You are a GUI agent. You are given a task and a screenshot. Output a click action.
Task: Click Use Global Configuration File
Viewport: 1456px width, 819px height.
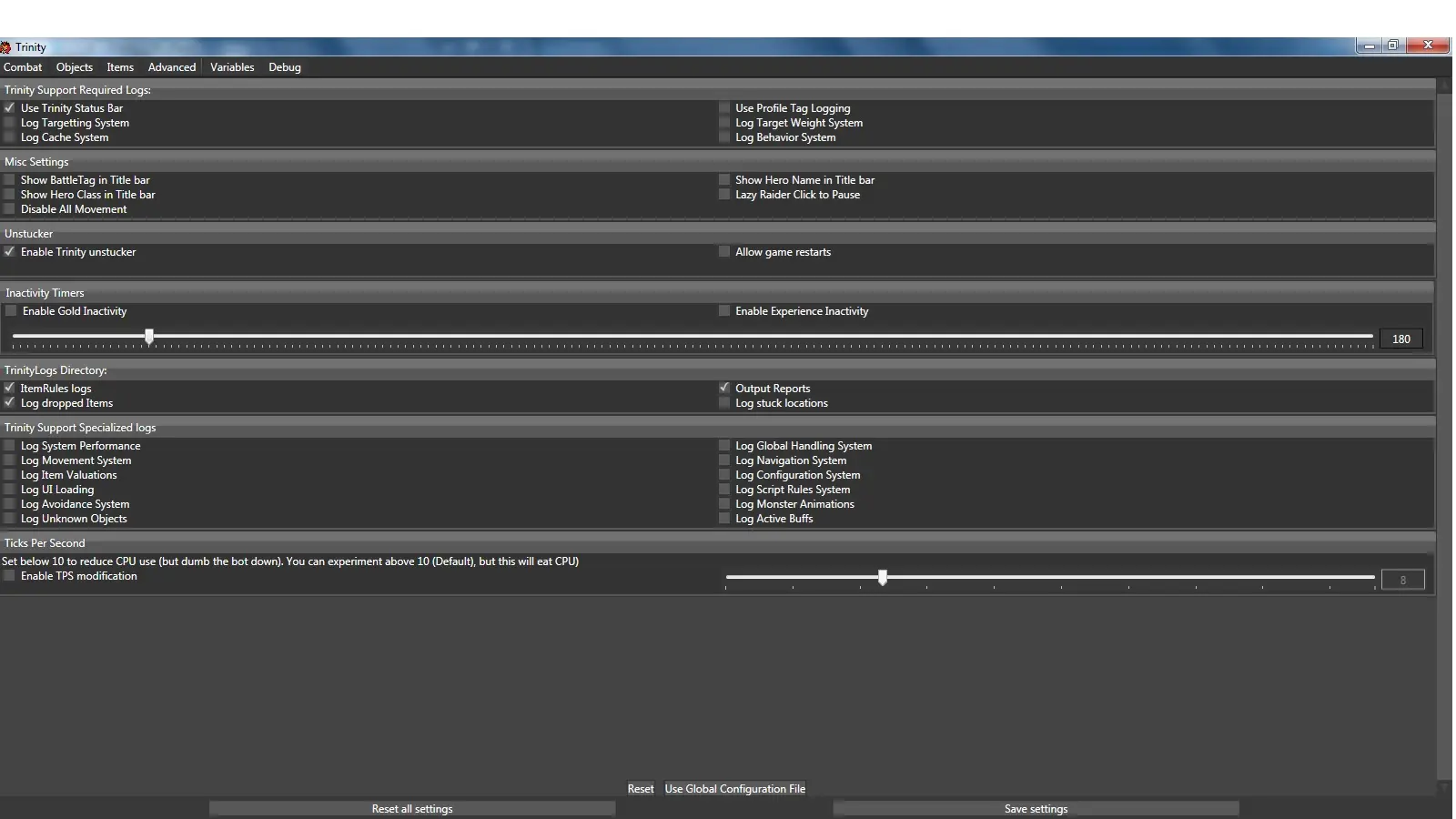[x=735, y=789]
